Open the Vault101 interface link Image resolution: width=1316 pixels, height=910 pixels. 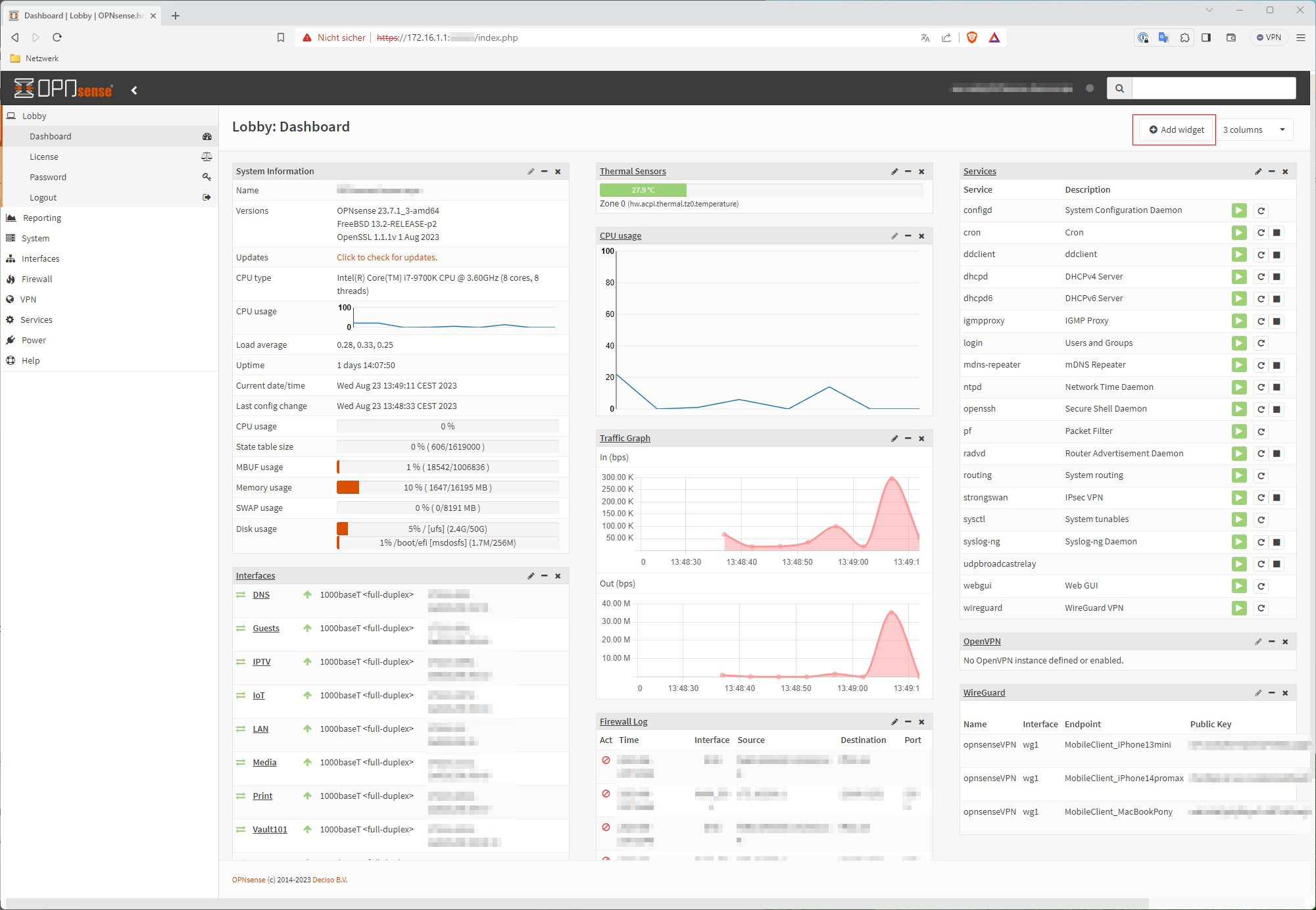[270, 829]
